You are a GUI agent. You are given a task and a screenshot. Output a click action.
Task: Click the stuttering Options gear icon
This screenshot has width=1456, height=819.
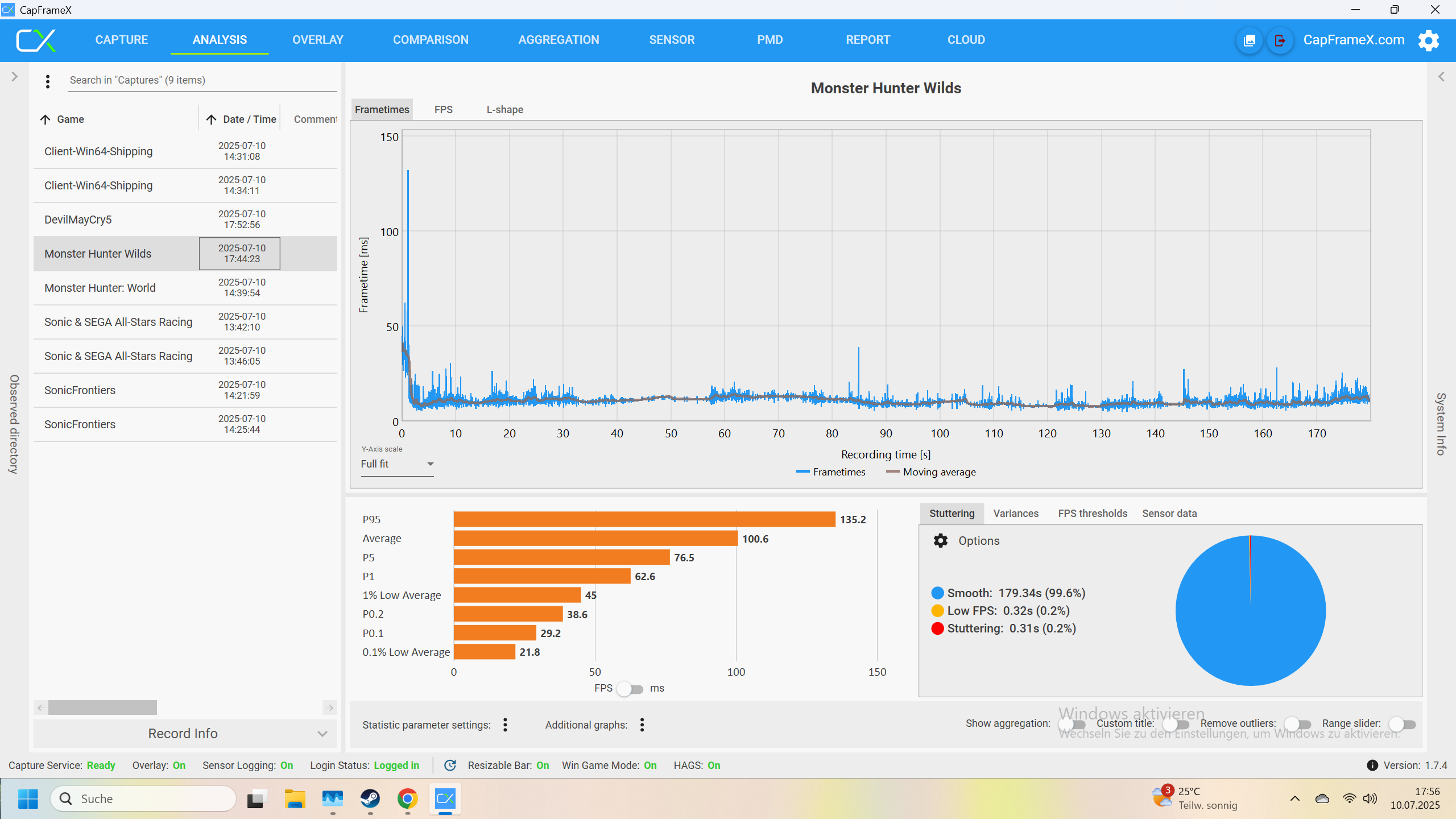tap(941, 540)
